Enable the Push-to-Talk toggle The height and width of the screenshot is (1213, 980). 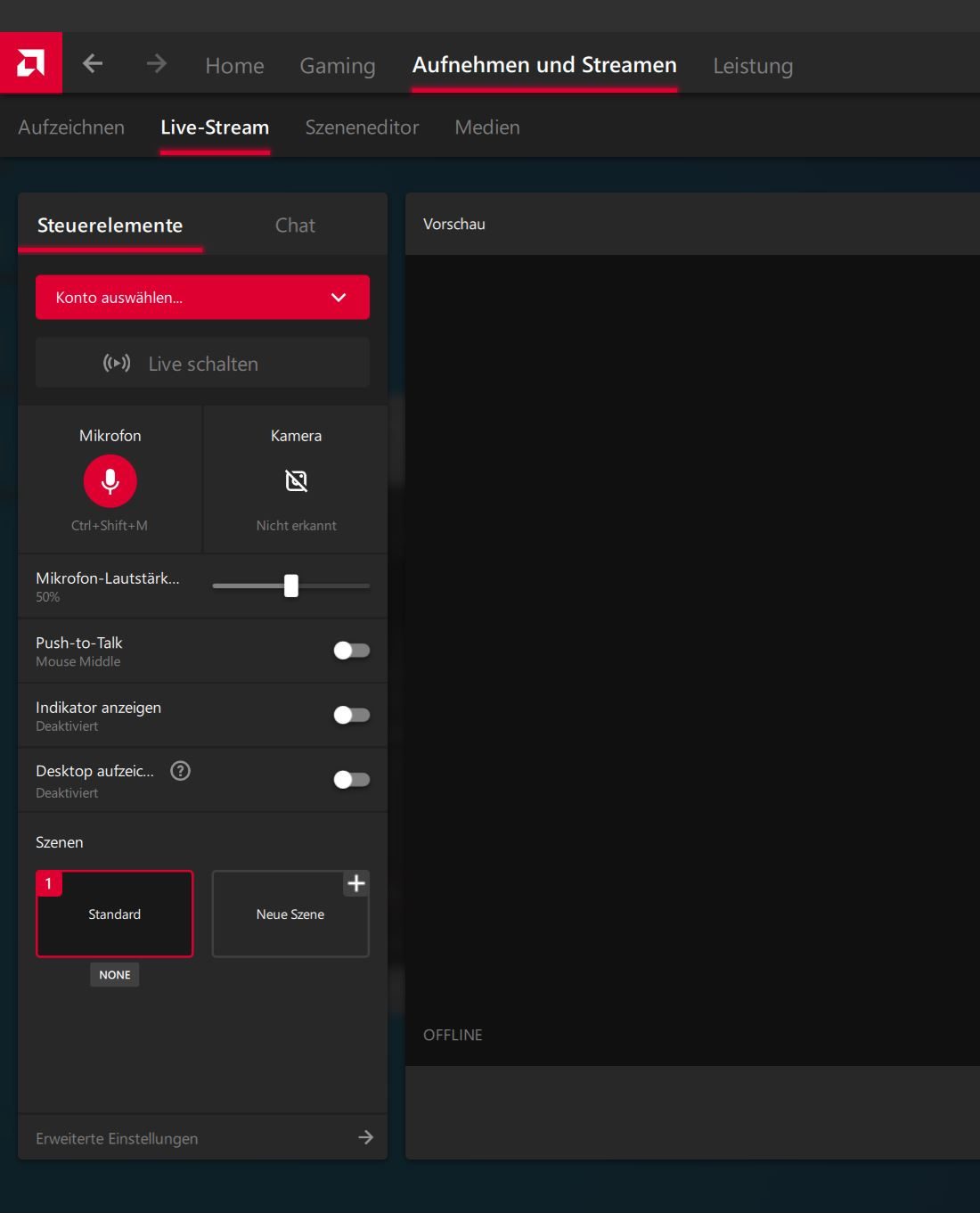click(x=351, y=651)
